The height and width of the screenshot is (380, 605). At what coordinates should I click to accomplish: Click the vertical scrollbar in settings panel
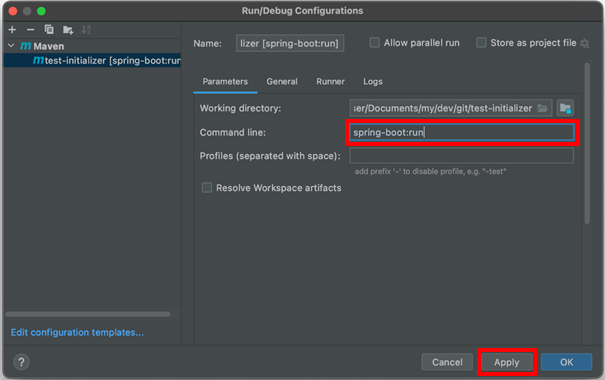(587, 144)
